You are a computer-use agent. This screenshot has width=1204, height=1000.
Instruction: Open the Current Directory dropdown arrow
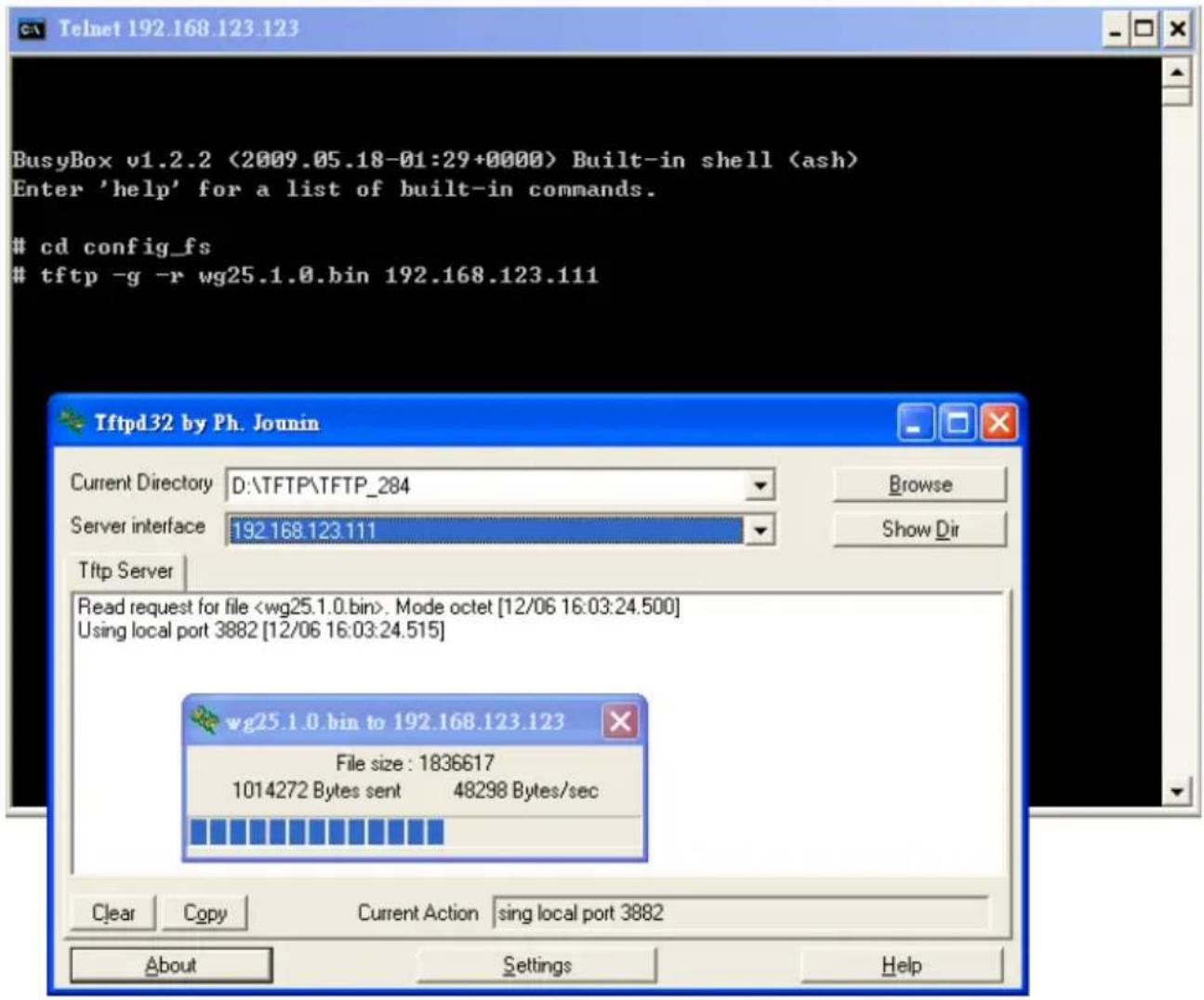coord(760,484)
